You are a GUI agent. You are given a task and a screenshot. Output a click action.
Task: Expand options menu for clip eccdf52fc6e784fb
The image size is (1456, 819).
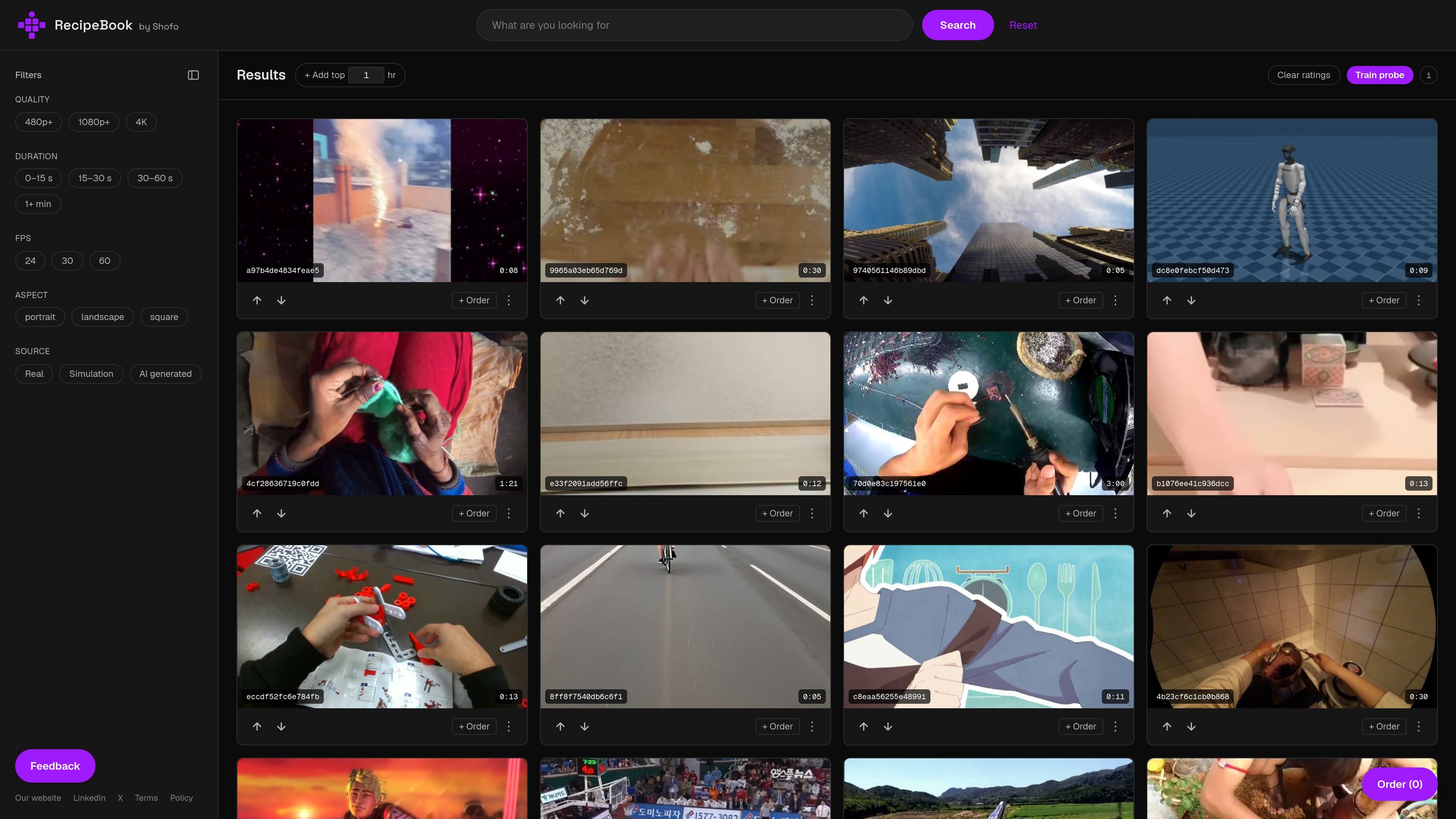coord(509,726)
